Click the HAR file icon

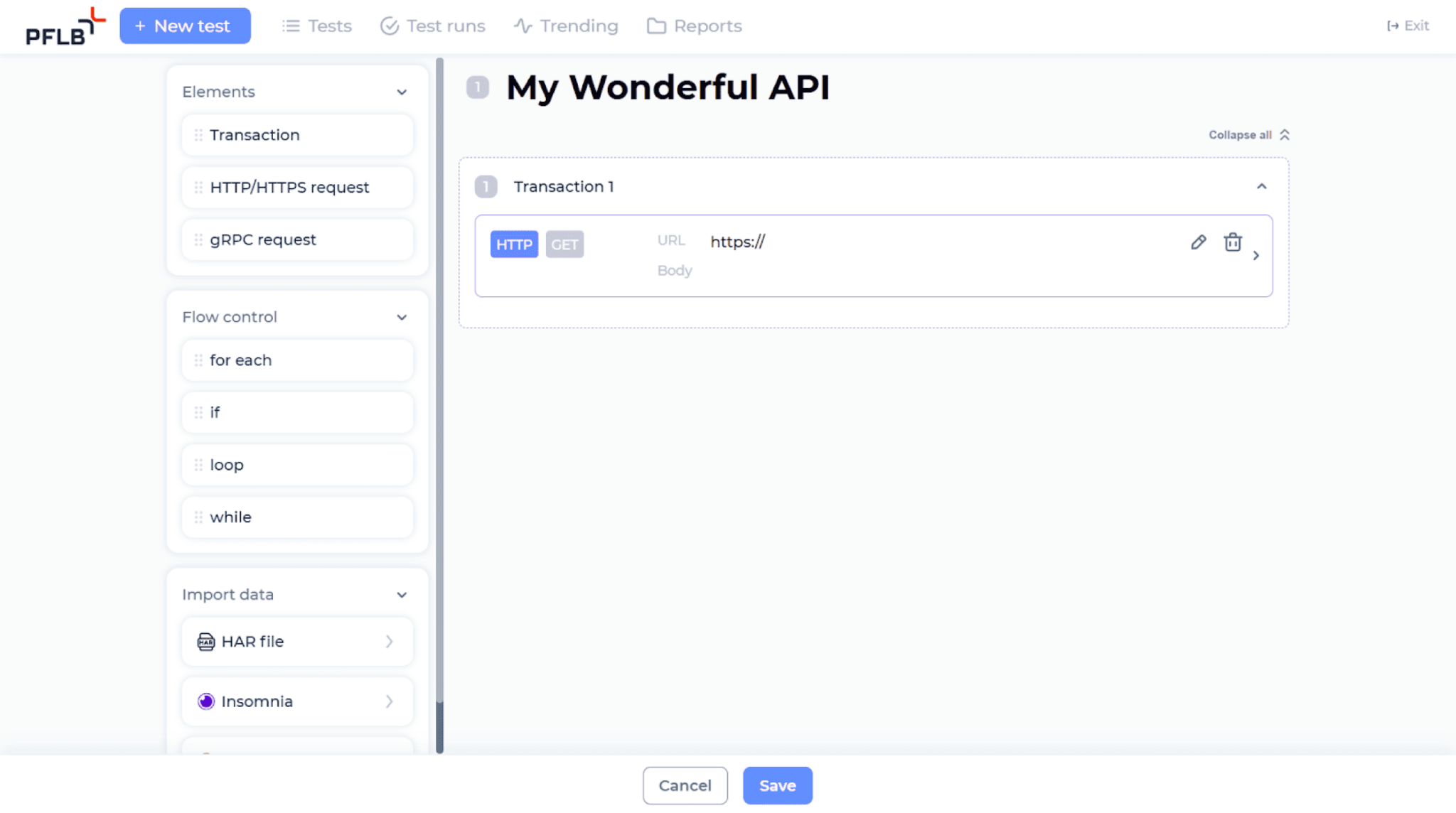coord(205,642)
